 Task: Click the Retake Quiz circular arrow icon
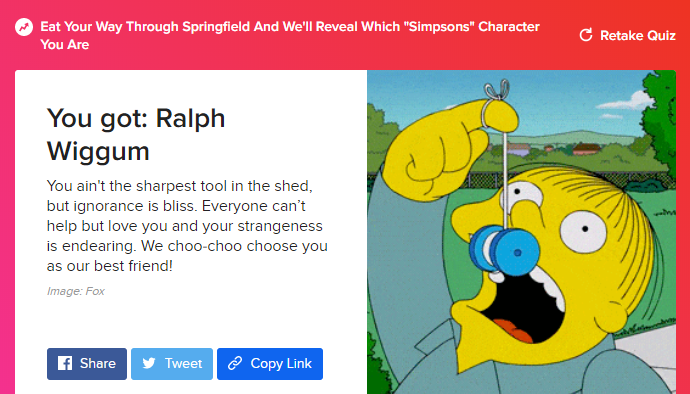586,35
